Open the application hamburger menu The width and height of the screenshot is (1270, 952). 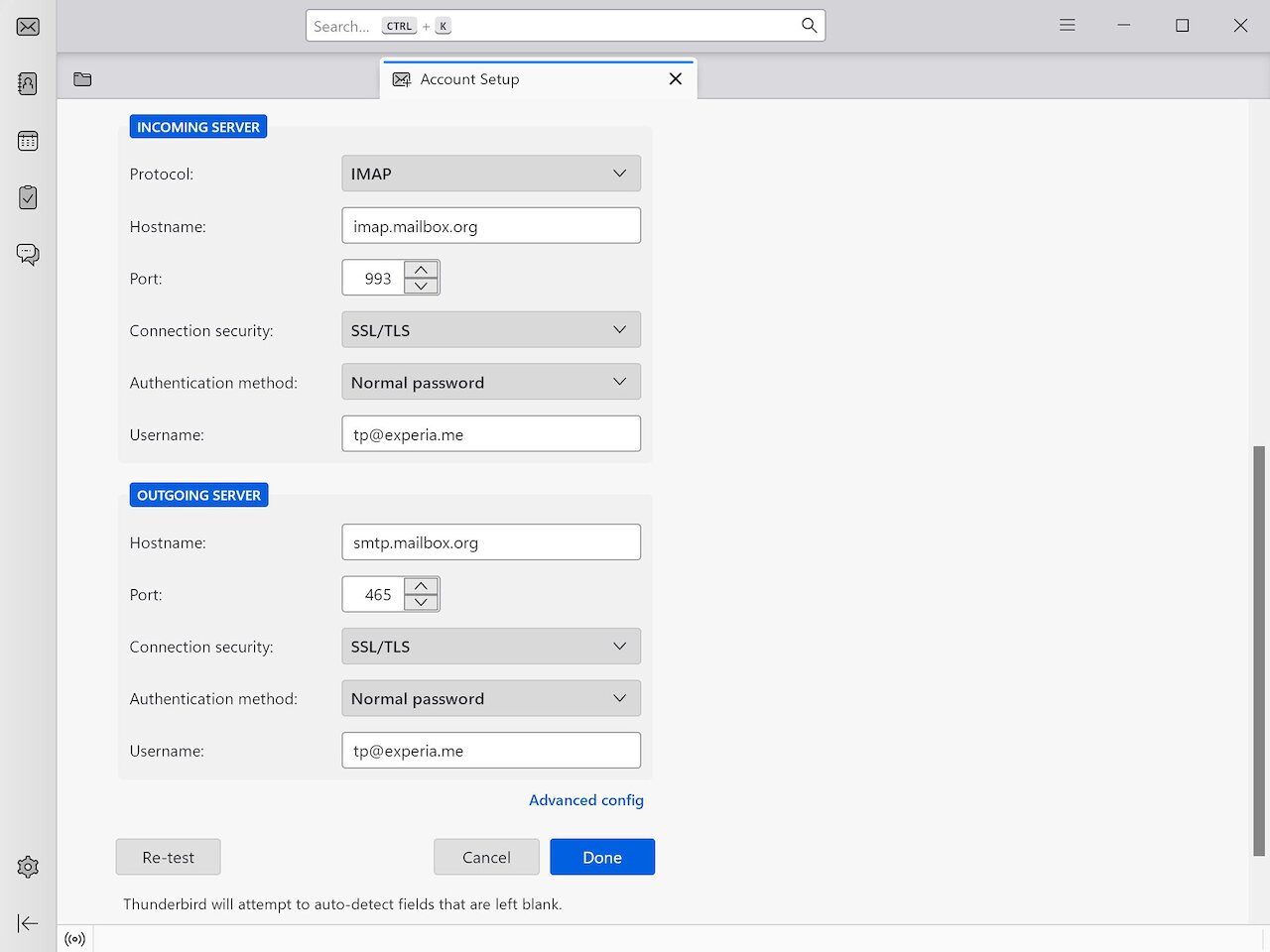1067,25
